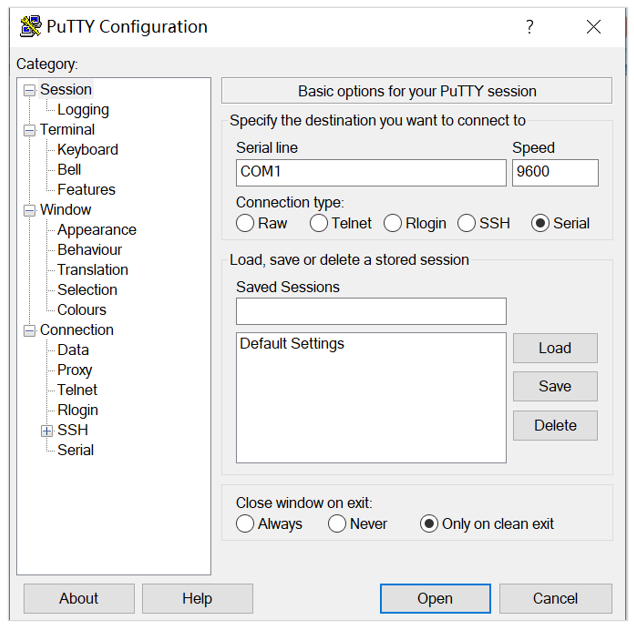Open the Session category
This screenshot has height=629, width=634.
[66, 89]
